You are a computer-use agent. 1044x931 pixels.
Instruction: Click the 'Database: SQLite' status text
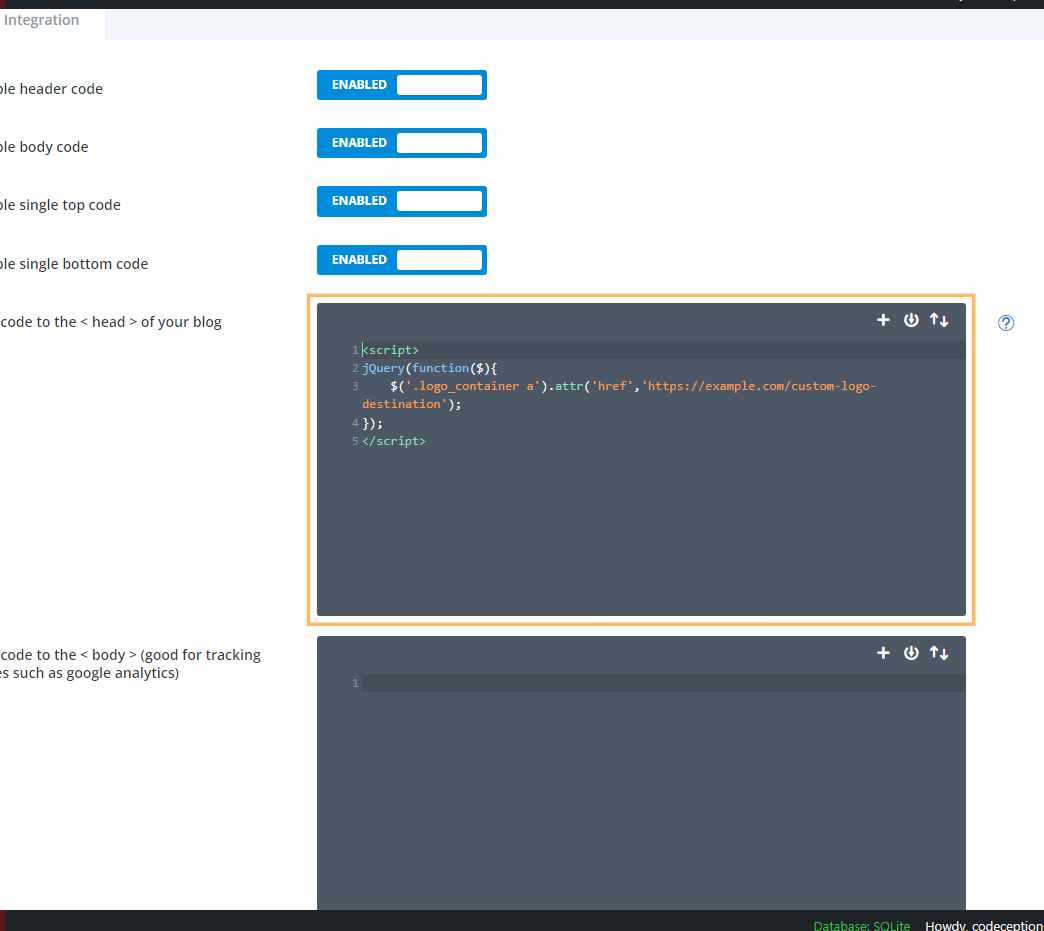pyautogui.click(x=861, y=926)
